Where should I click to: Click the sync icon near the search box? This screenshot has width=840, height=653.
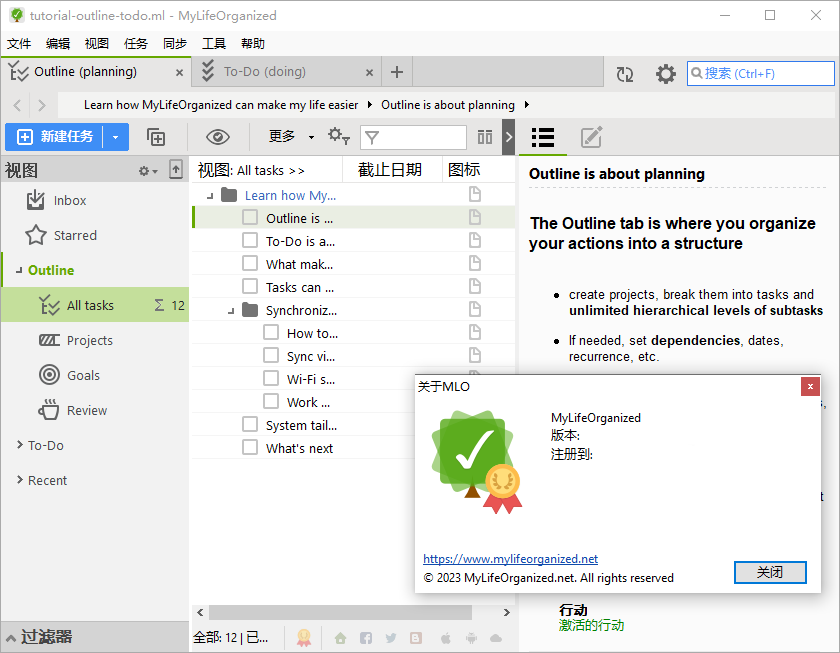[x=625, y=74]
